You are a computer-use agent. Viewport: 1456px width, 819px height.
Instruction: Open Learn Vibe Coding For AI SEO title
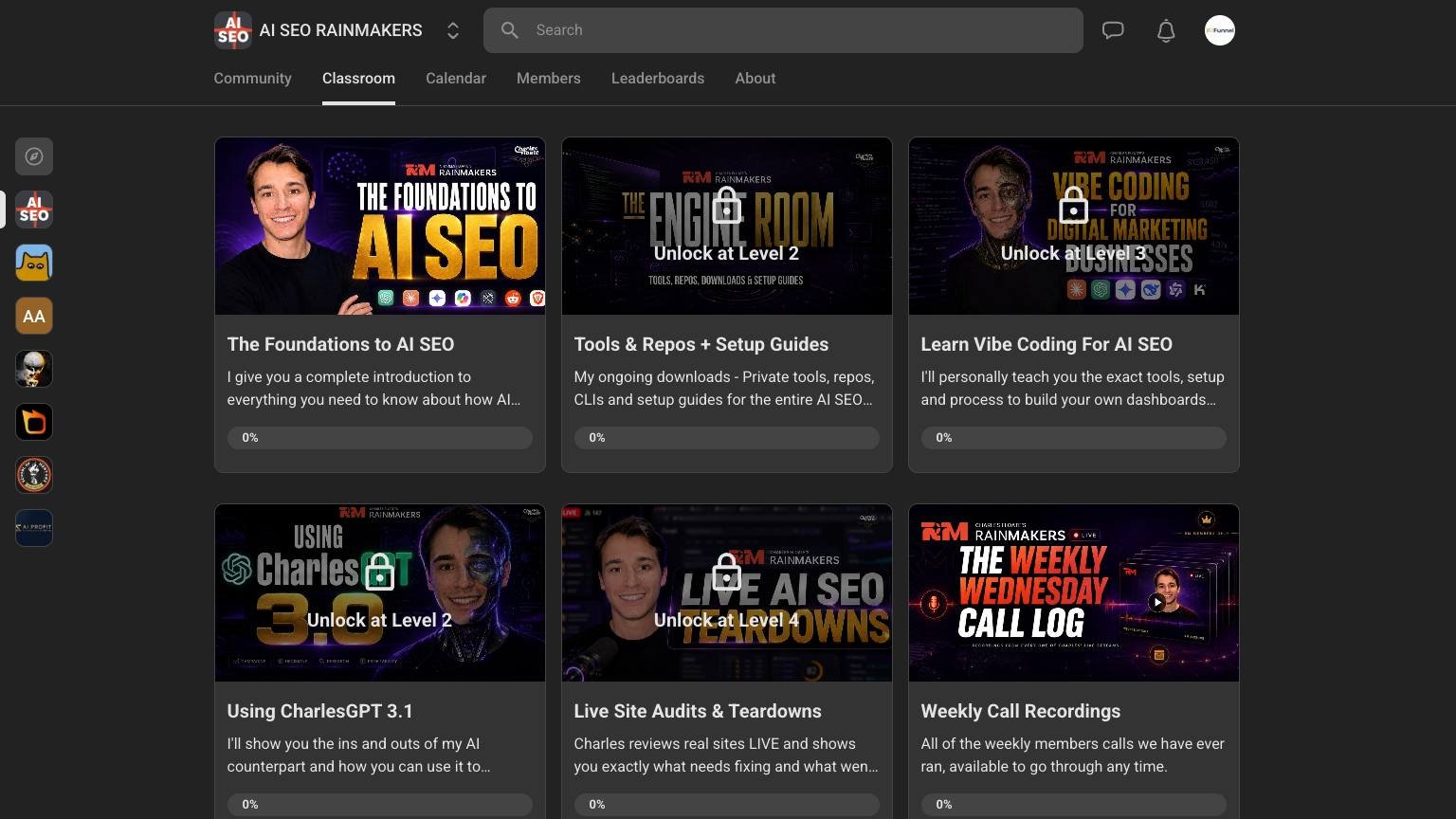pyautogui.click(x=1046, y=344)
